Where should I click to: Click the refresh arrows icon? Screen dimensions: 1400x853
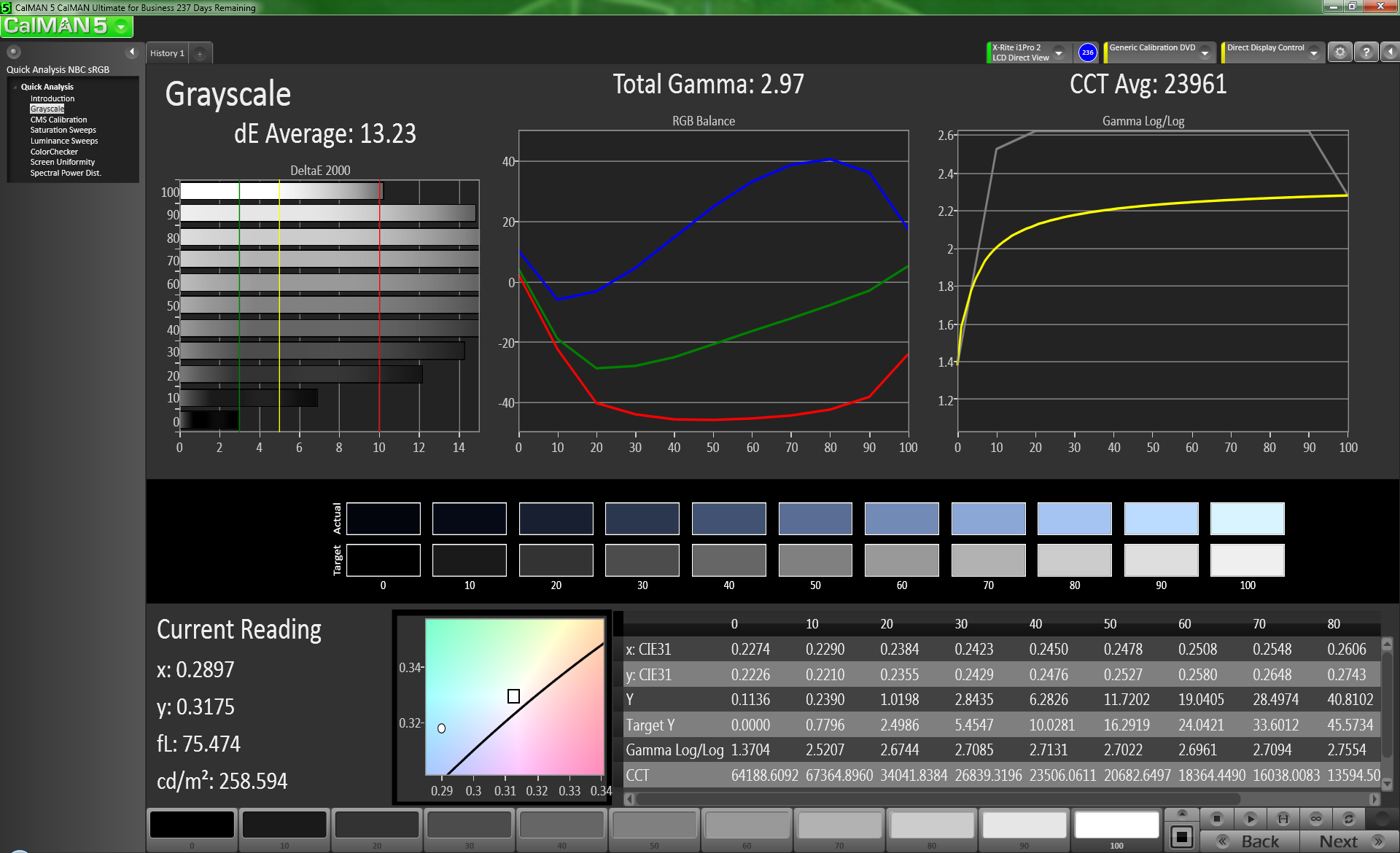tap(1349, 818)
